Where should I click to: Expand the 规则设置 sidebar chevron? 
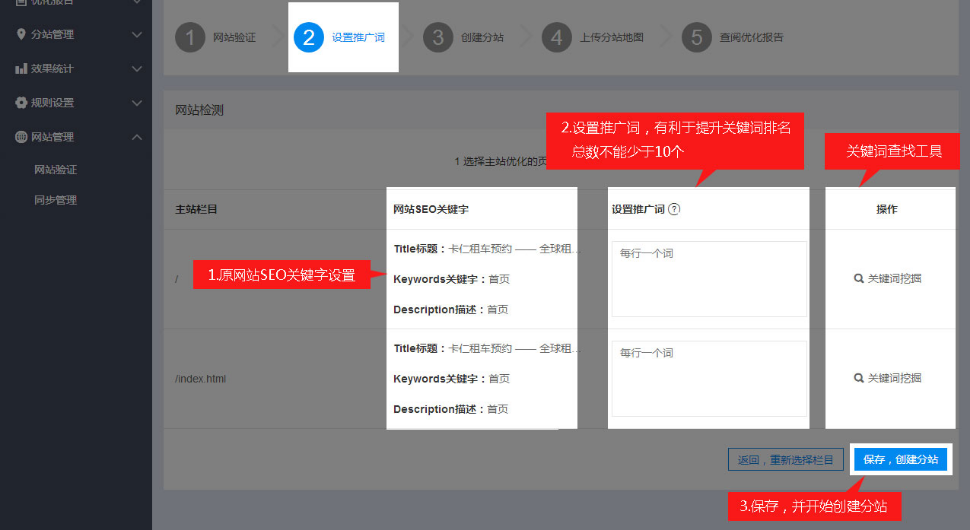click(x=137, y=103)
